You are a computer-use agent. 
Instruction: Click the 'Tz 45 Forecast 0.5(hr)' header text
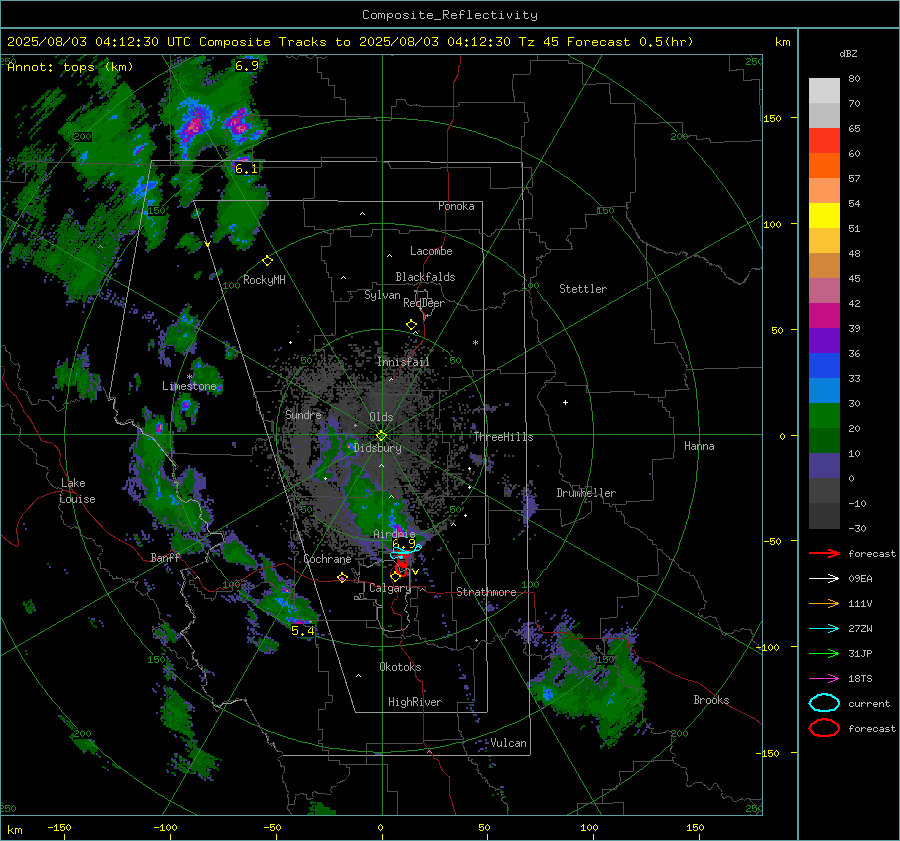(606, 42)
